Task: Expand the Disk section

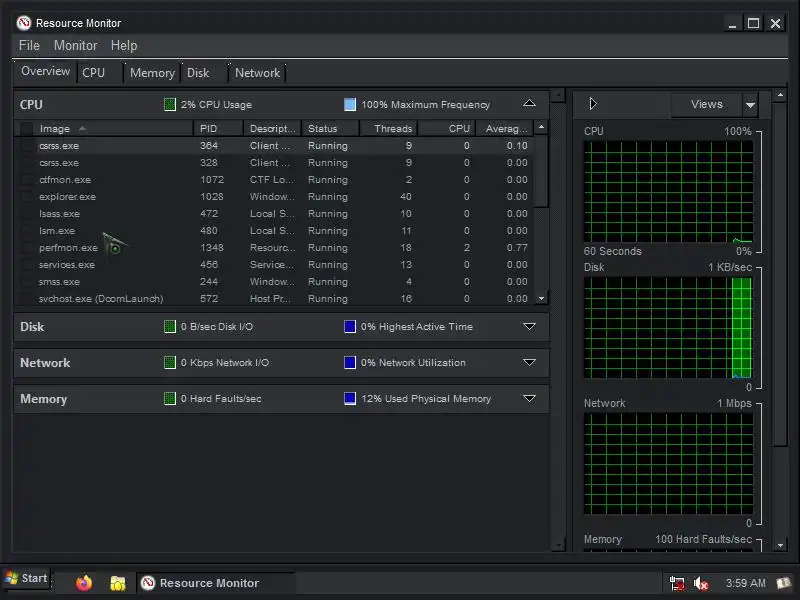Action: click(530, 327)
